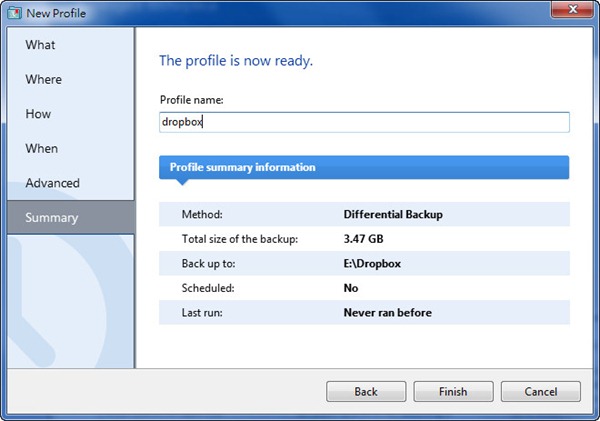Click the Profile summary information header
This screenshot has height=421, width=600.
pyautogui.click(x=364, y=167)
